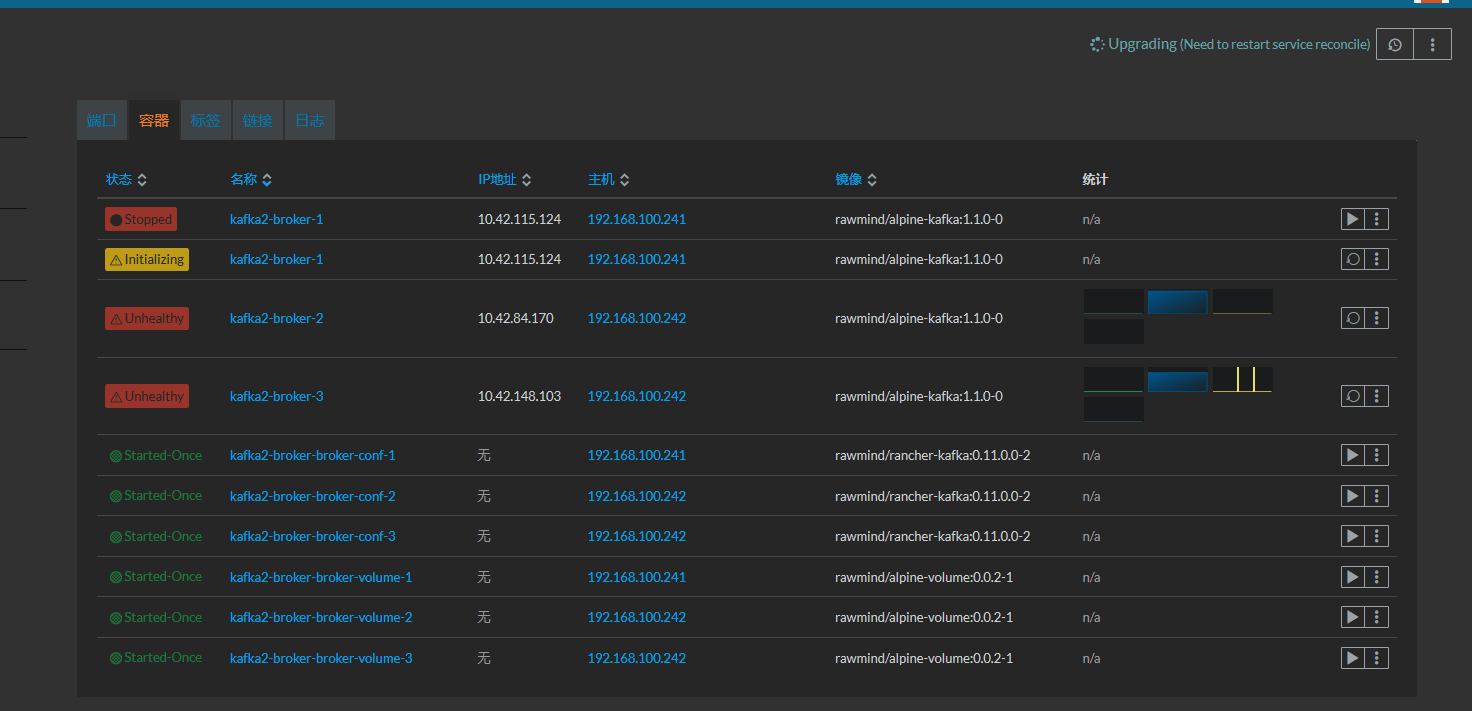
Task: Sort containers by 镜像 column
Action: coord(856,179)
